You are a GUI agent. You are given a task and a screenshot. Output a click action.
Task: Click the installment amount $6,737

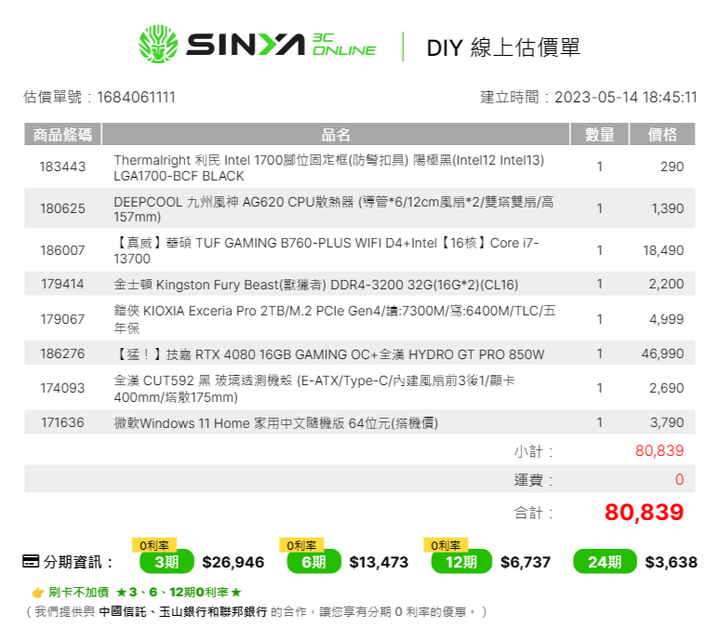[525, 562]
